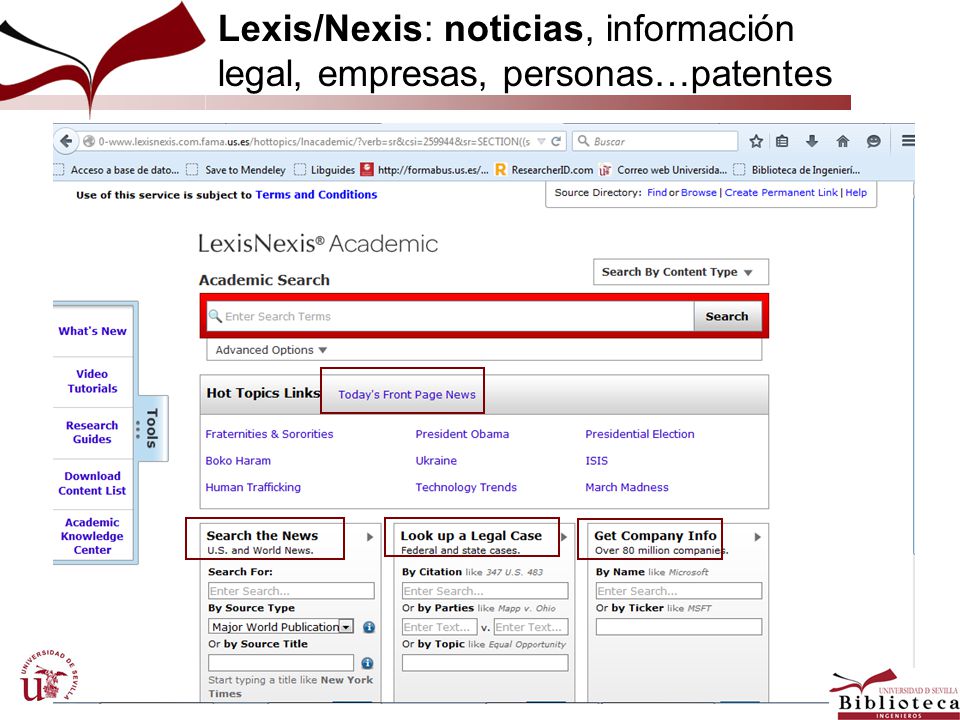Expand Search the News arrow
Image resolution: width=960 pixels, height=720 pixels.
click(370, 537)
